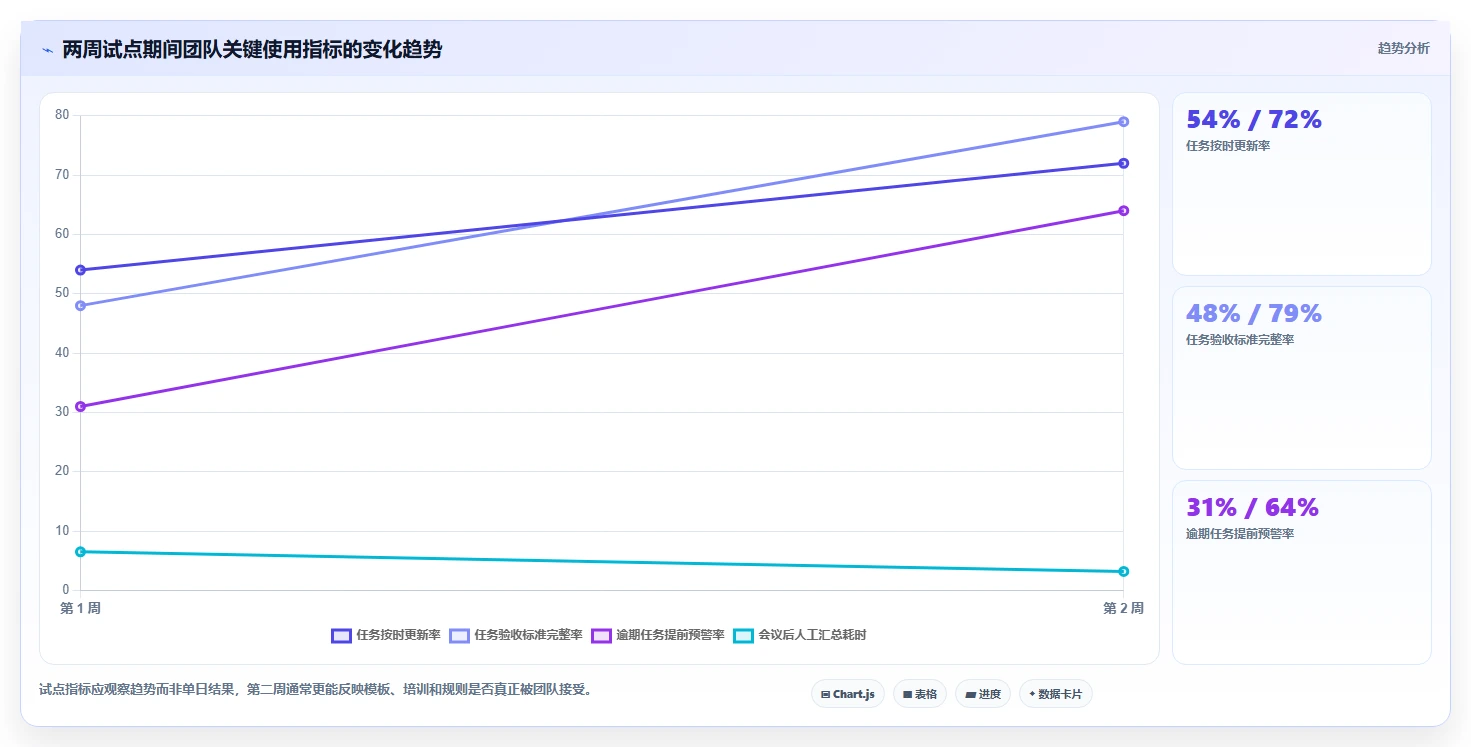The image size is (1471, 747).
Task: Open the 48% / 79% stat card
Action: (x=1301, y=378)
